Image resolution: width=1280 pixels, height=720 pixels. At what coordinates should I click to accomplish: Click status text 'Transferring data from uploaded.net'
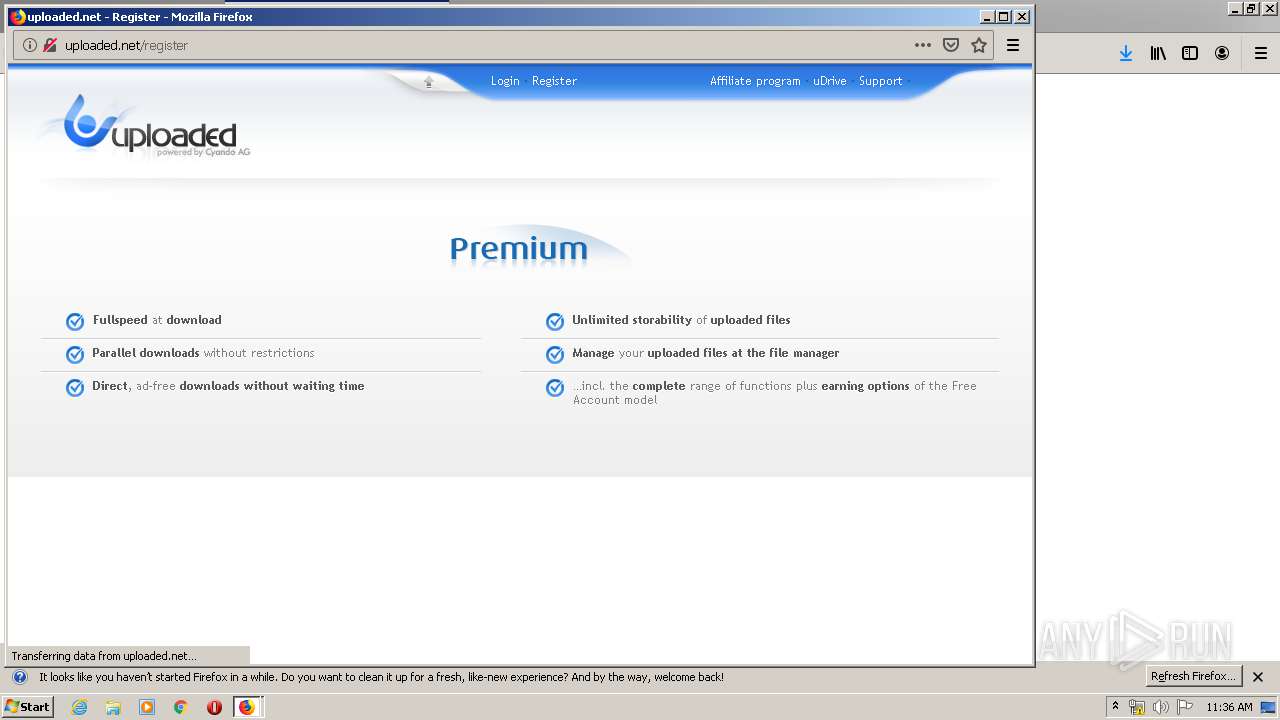point(104,656)
